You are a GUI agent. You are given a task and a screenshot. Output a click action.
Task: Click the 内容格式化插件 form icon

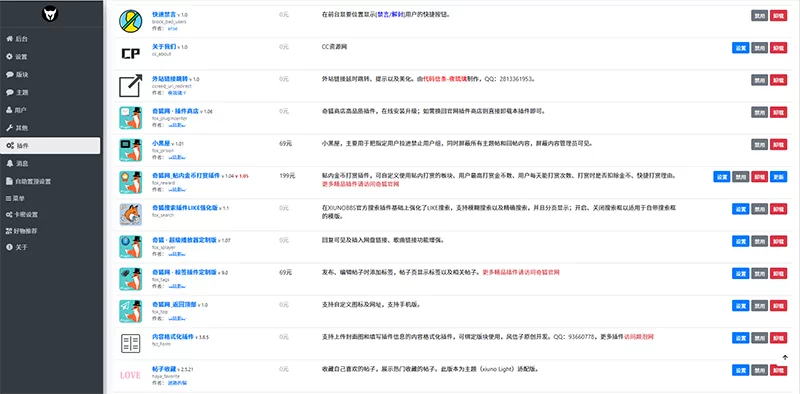131,343
